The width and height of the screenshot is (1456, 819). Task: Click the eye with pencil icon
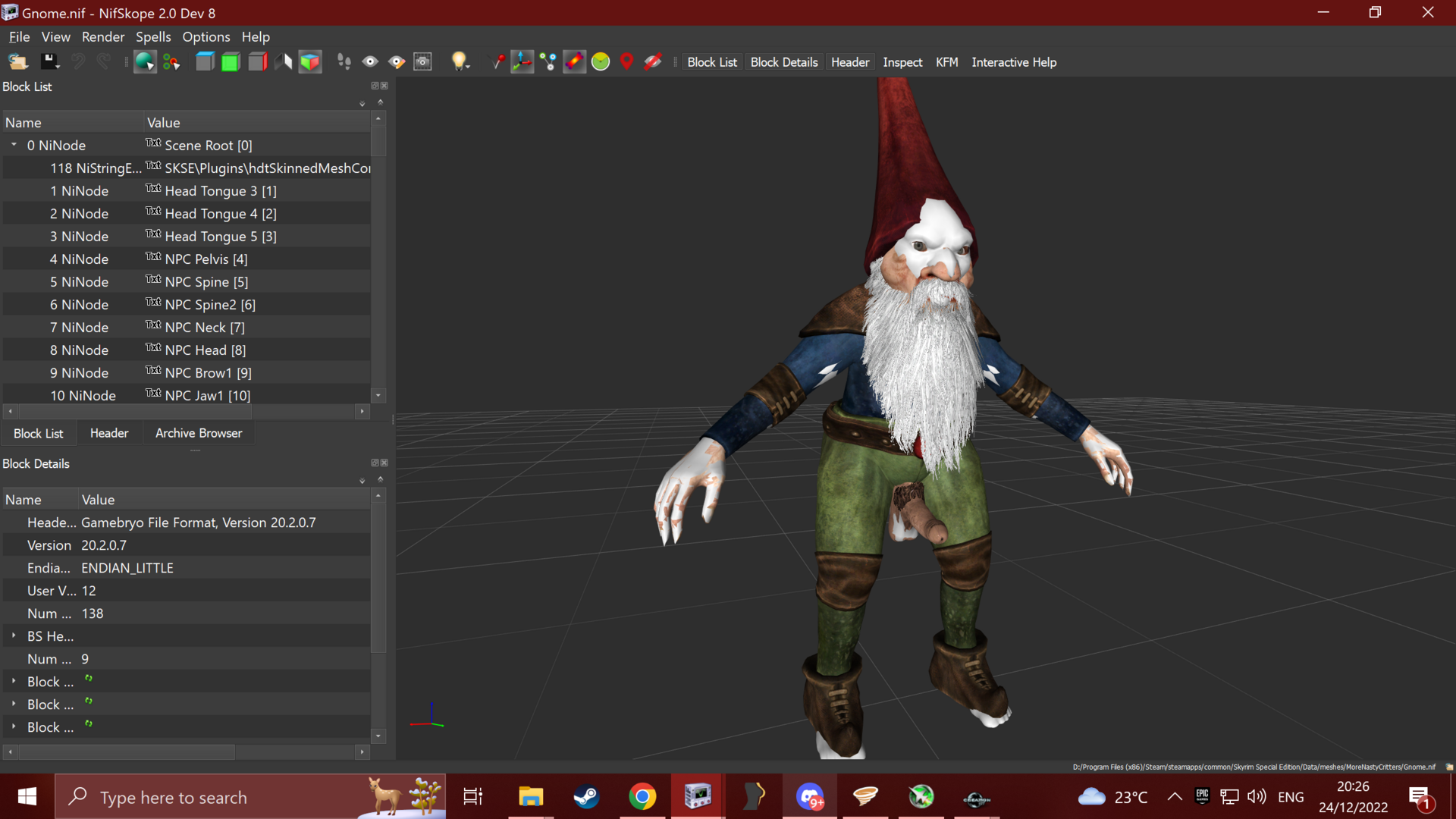397,62
